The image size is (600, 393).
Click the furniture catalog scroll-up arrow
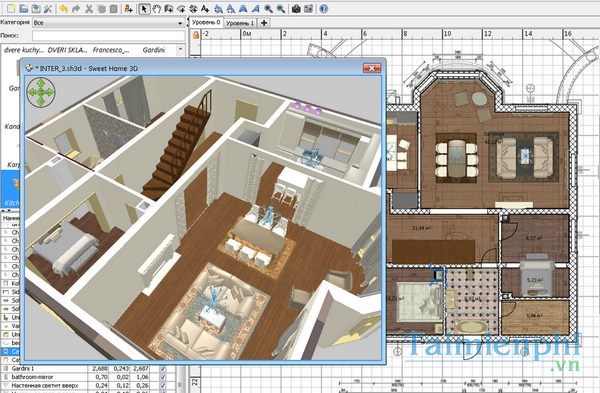point(180,50)
